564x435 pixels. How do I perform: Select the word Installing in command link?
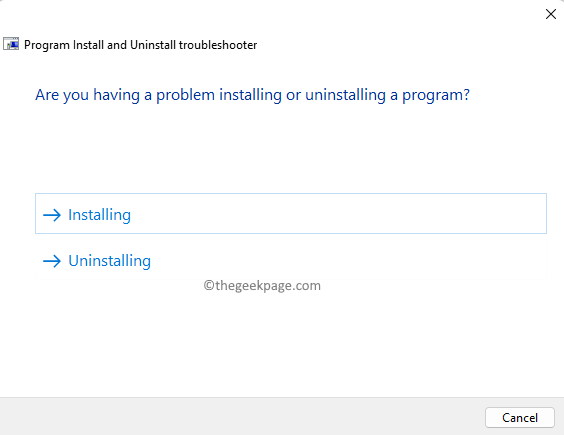point(99,215)
